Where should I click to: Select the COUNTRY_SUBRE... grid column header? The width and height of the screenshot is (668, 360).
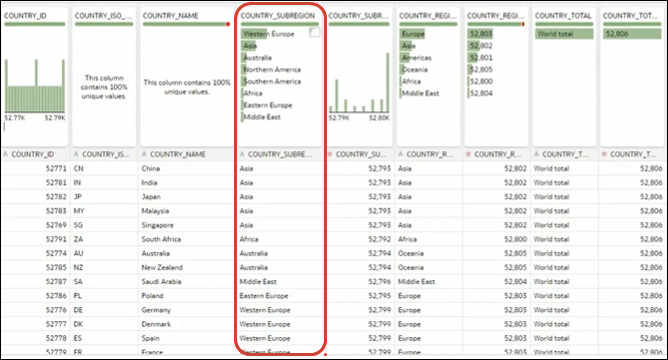coord(280,154)
